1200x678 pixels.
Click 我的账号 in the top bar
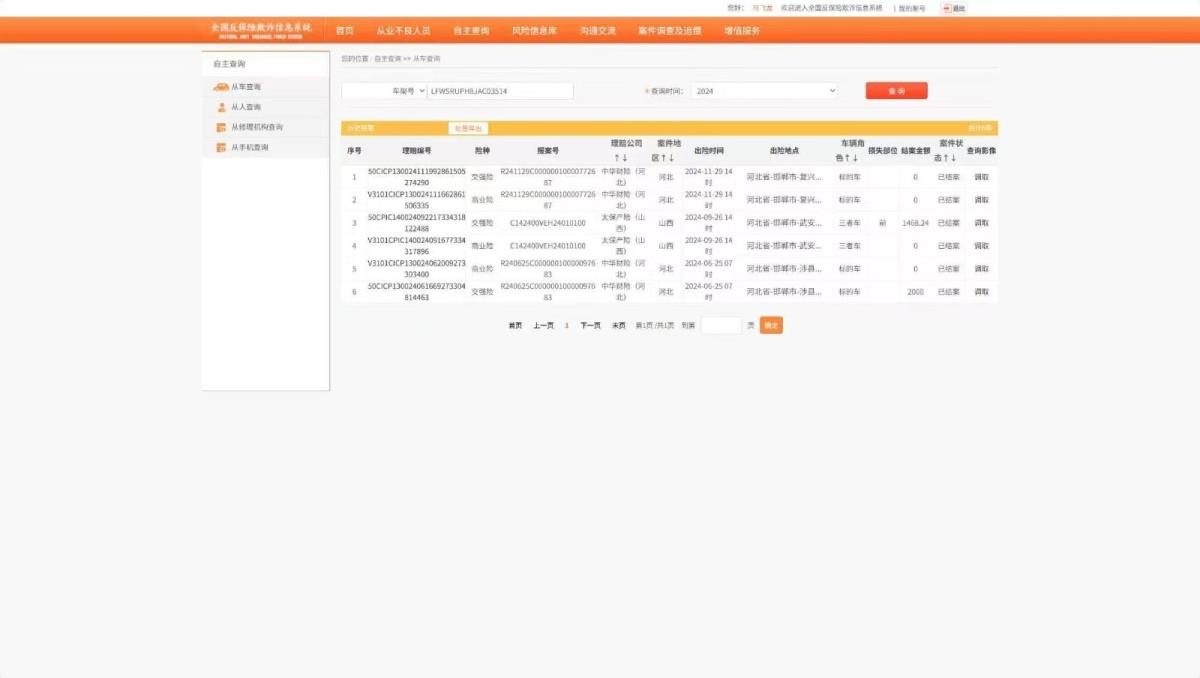[x=911, y=8]
